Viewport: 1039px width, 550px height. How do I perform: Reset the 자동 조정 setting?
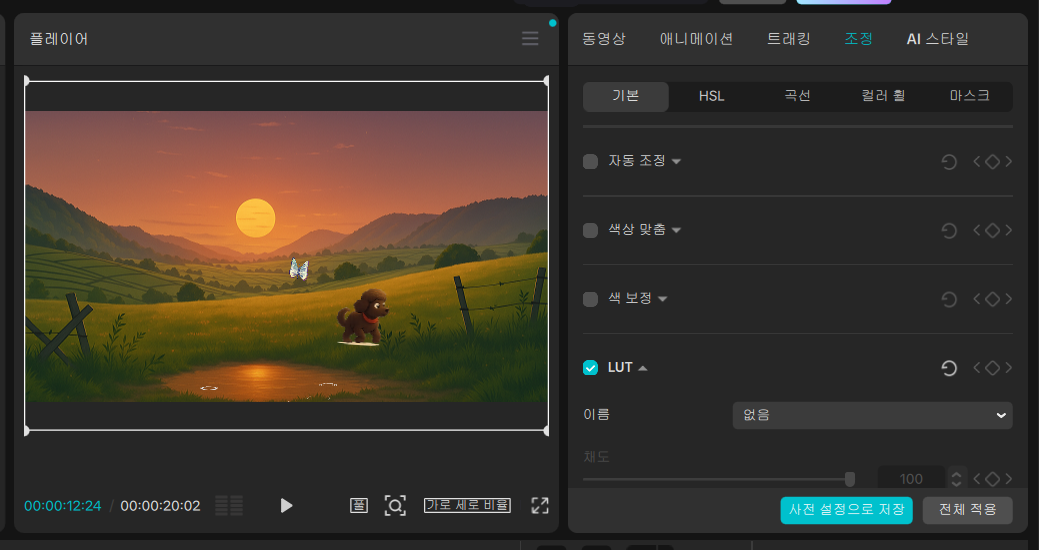coord(949,162)
